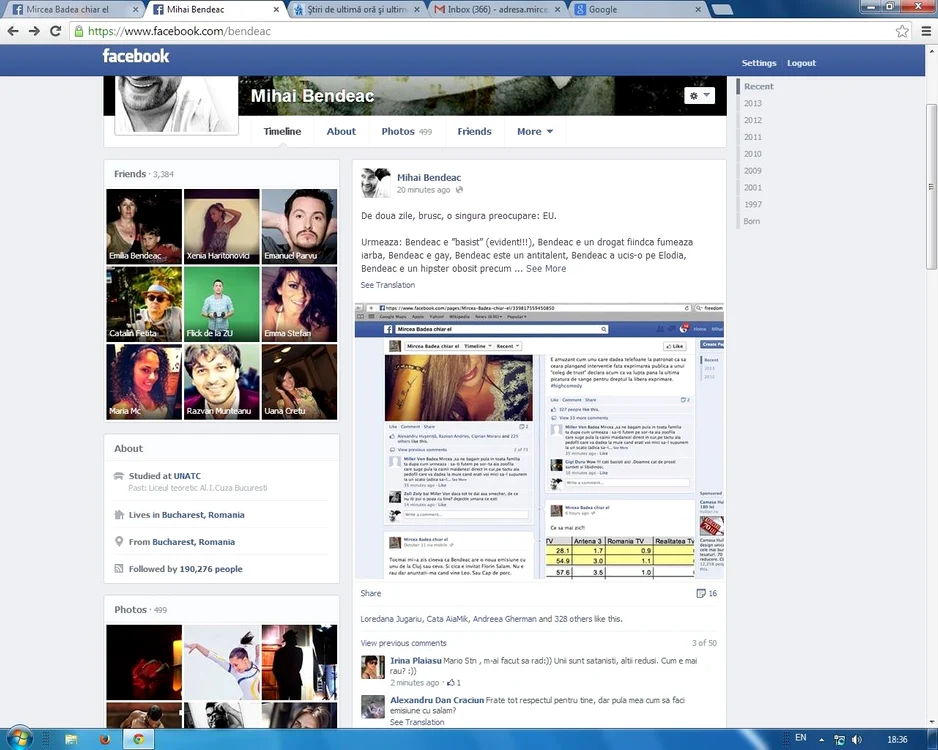The image size is (938, 750).
Task: Click the Logout link
Action: [801, 63]
